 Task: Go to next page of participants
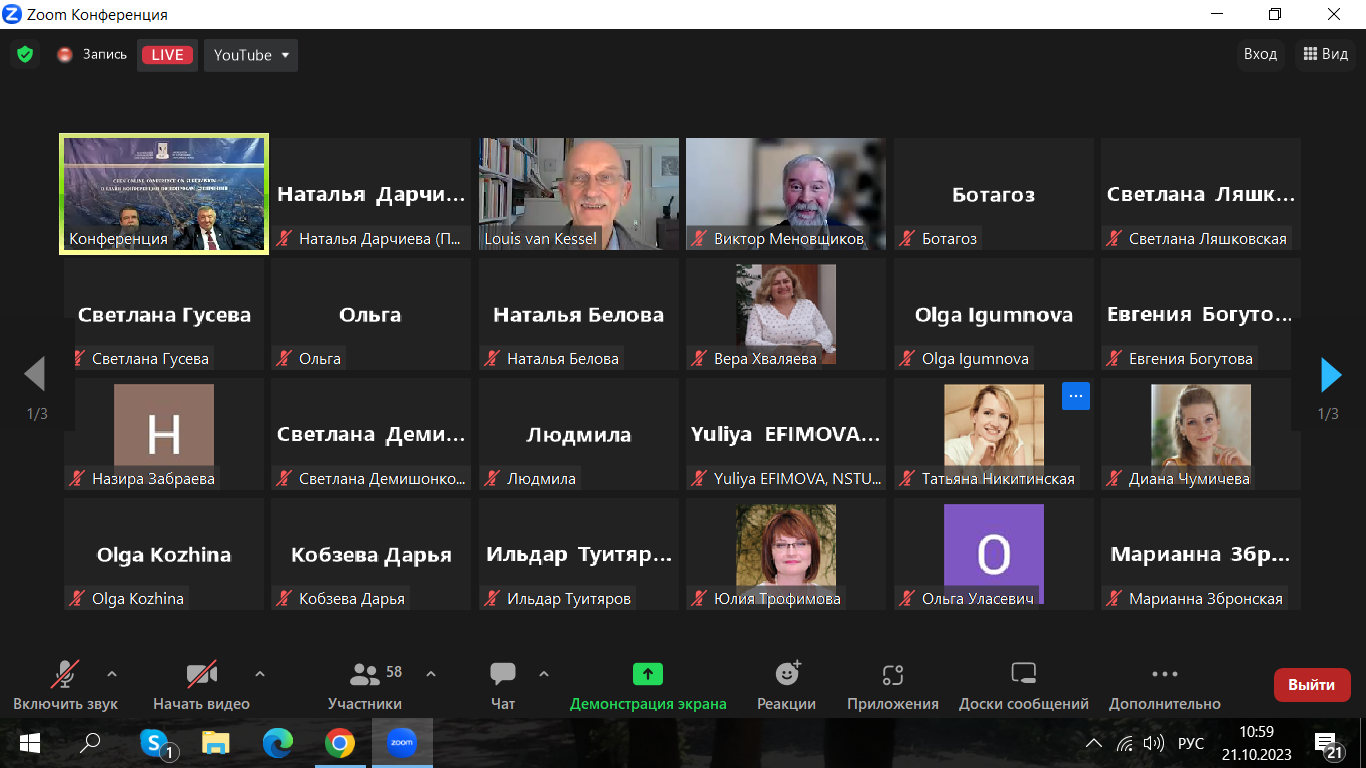coord(1330,375)
